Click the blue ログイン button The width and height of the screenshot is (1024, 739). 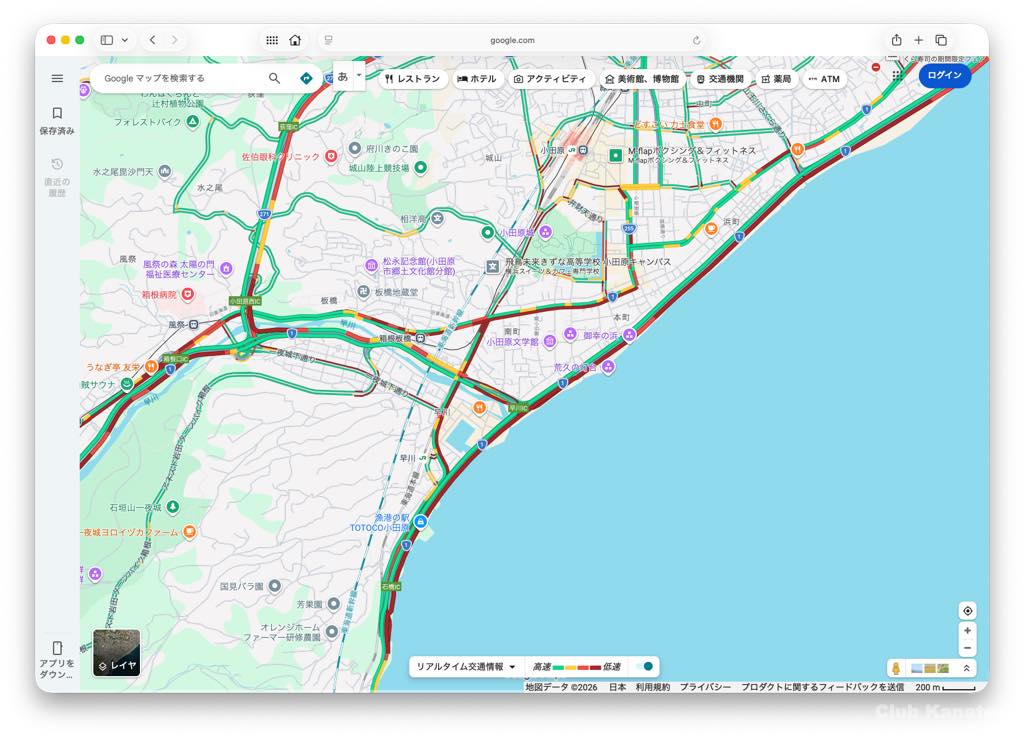click(944, 75)
